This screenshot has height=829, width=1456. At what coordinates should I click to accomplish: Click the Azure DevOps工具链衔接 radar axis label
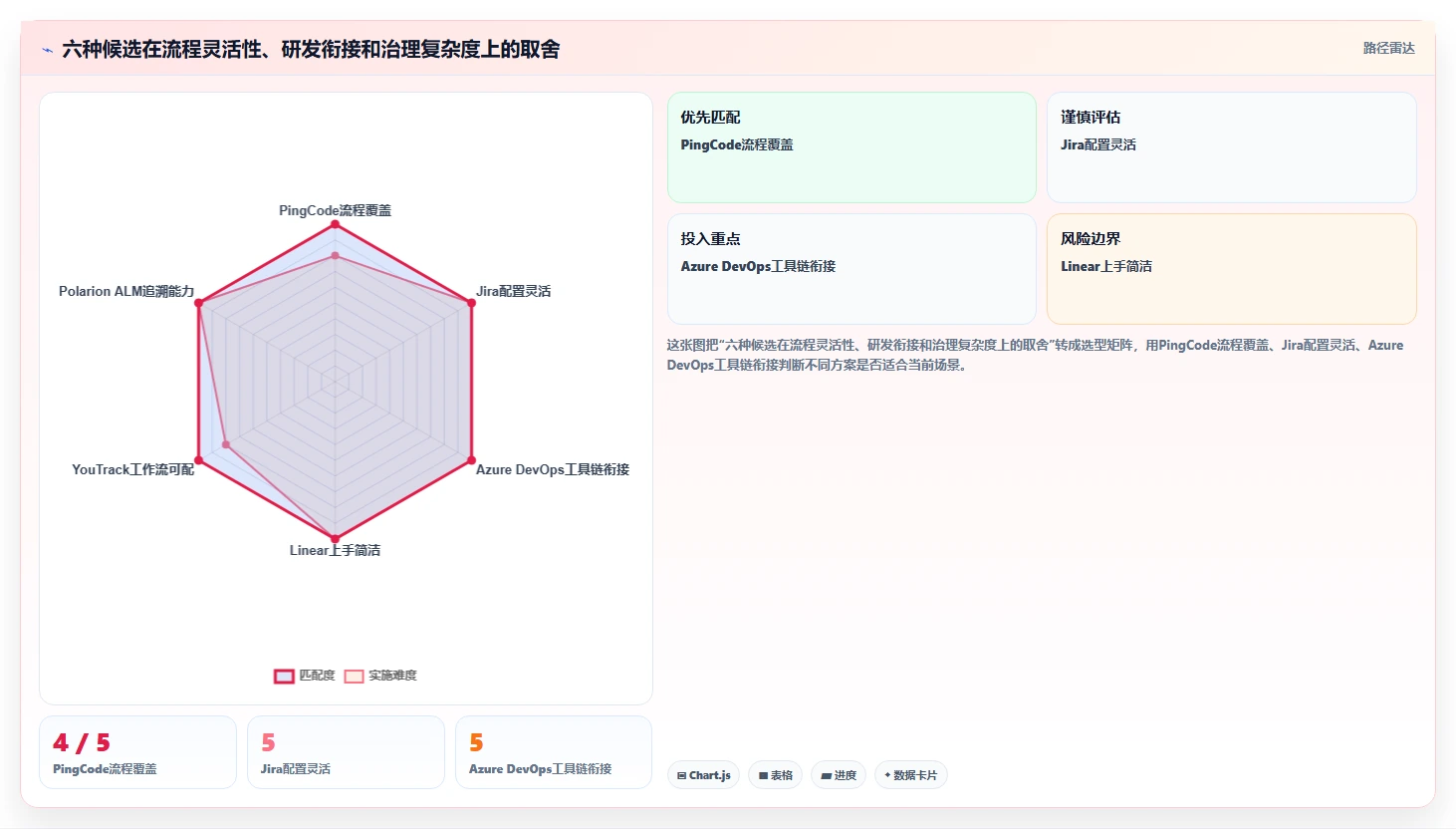[552, 469]
